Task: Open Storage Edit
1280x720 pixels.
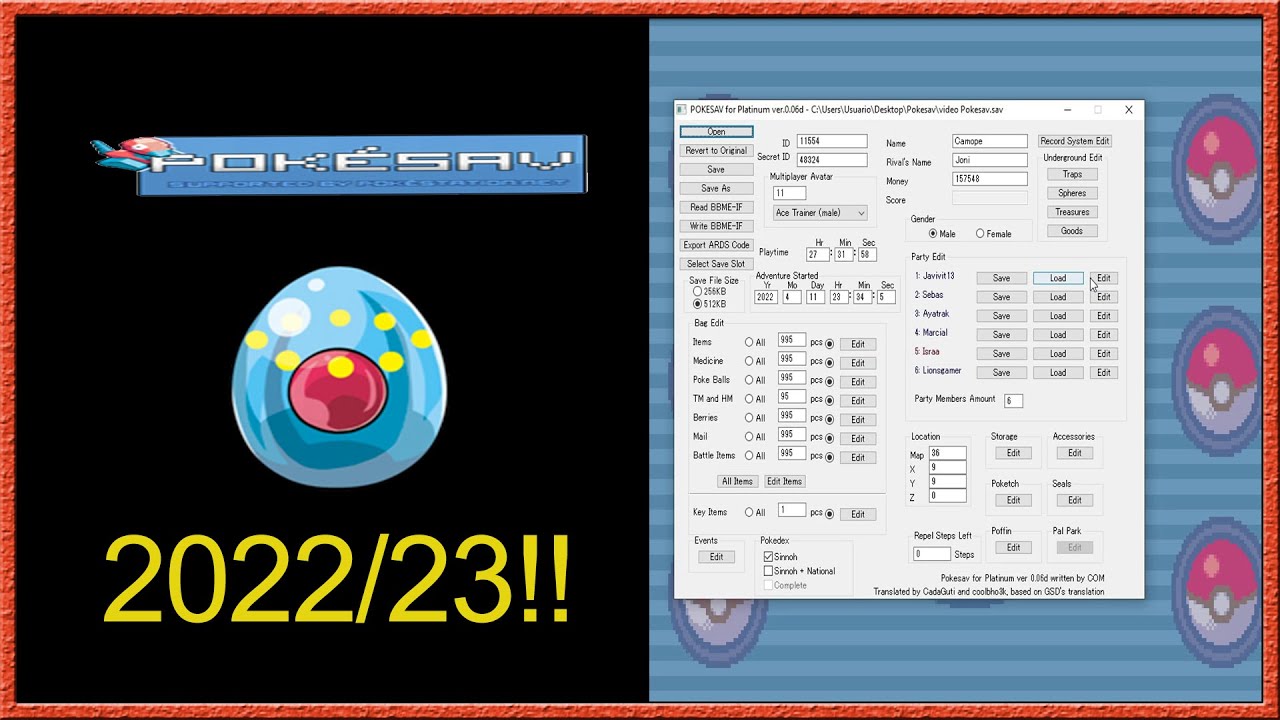Action: (x=1013, y=453)
